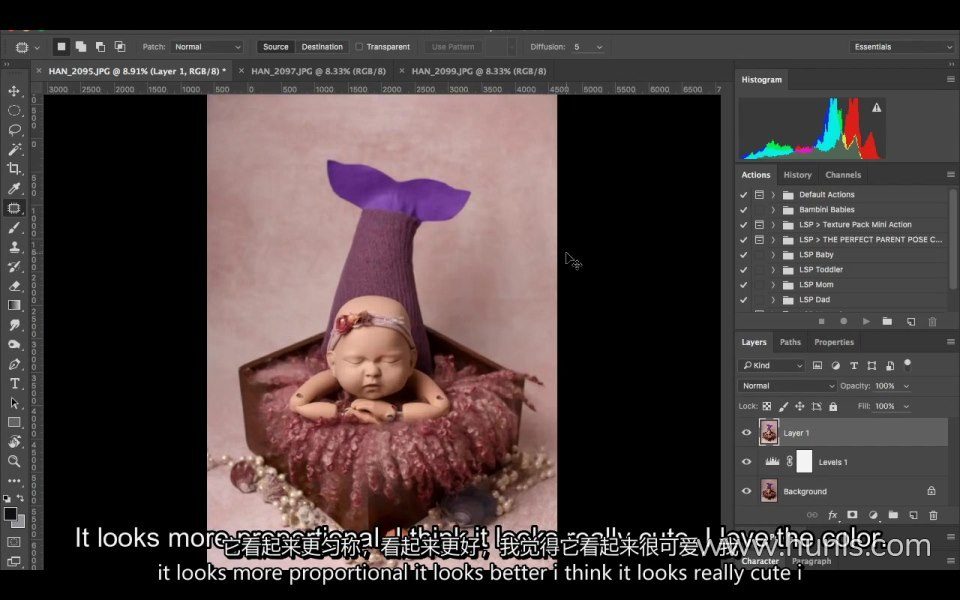Image resolution: width=960 pixels, height=600 pixels.
Task: Enable the Transparent checkbox
Action: 360,47
